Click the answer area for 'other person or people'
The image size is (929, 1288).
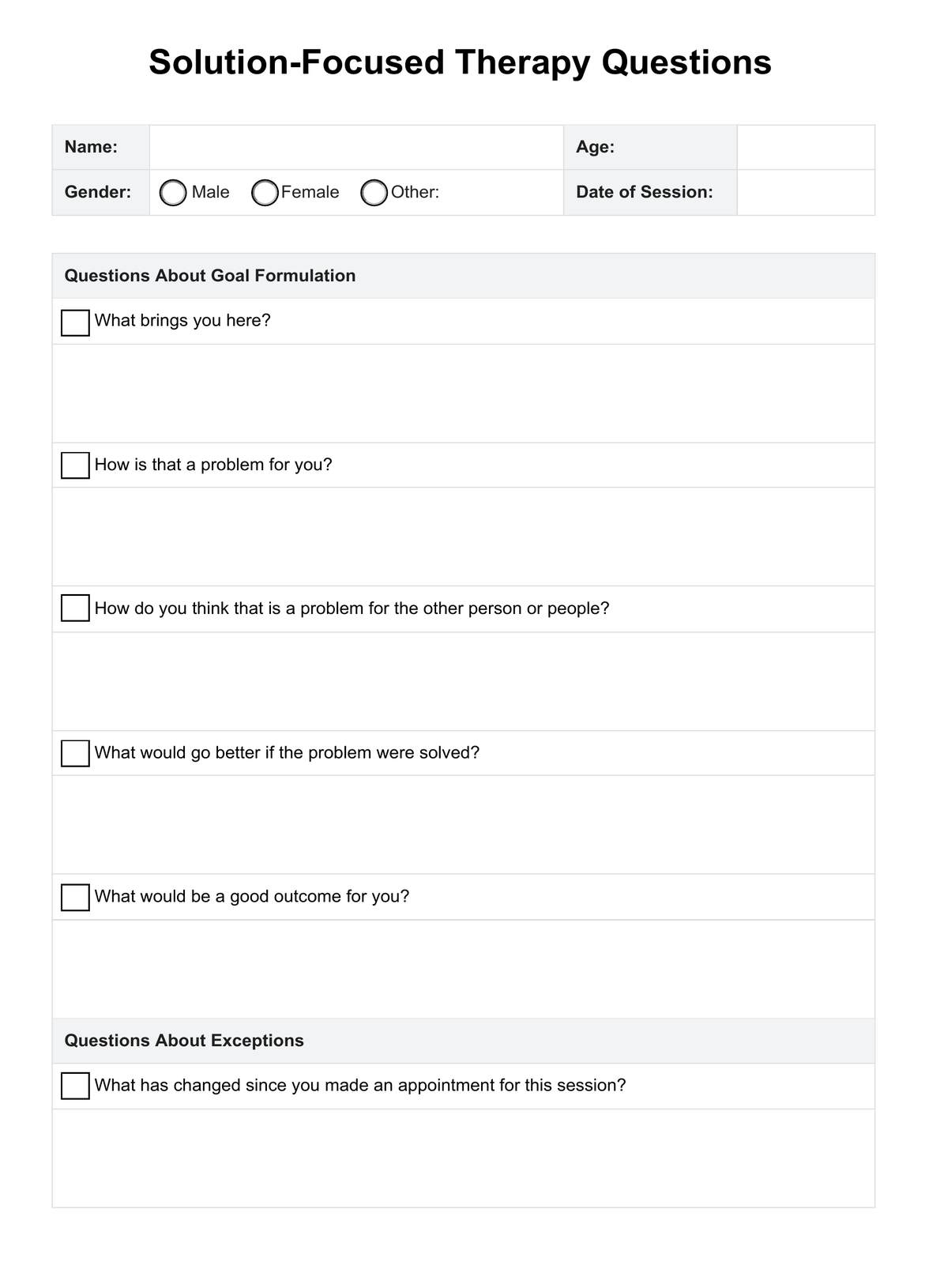[x=463, y=681]
